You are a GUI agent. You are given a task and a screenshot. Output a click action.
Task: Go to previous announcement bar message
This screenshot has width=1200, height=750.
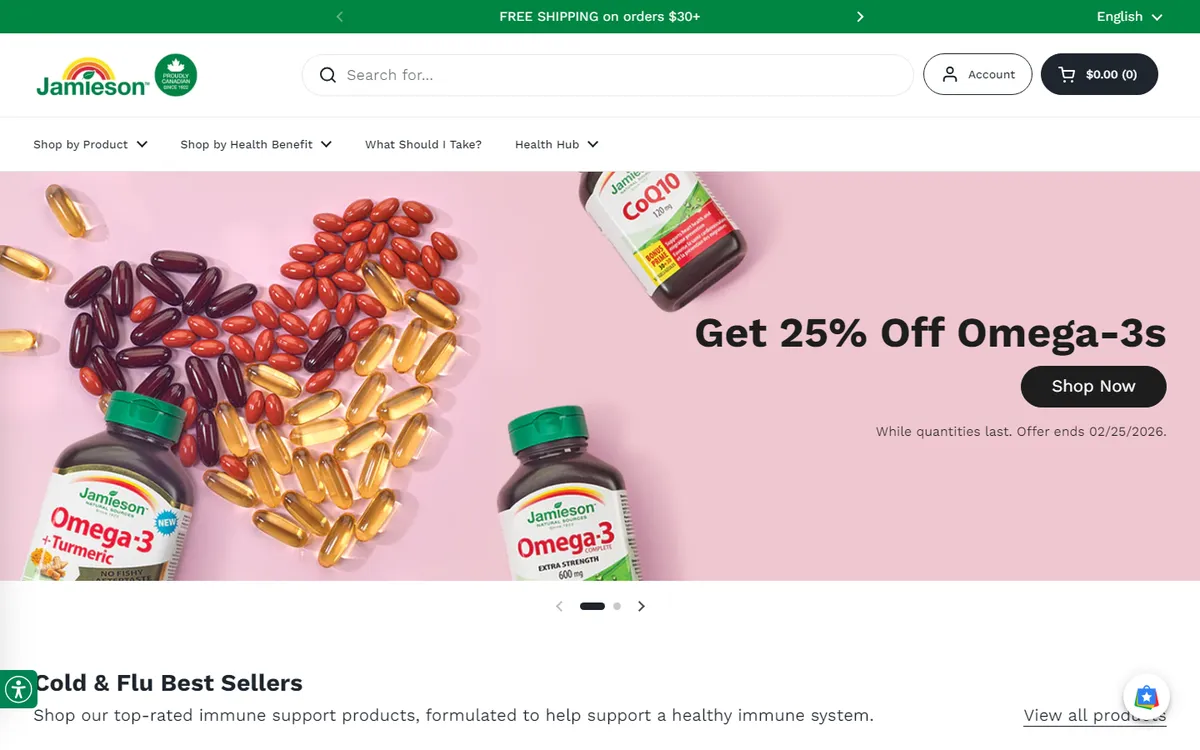tap(340, 17)
